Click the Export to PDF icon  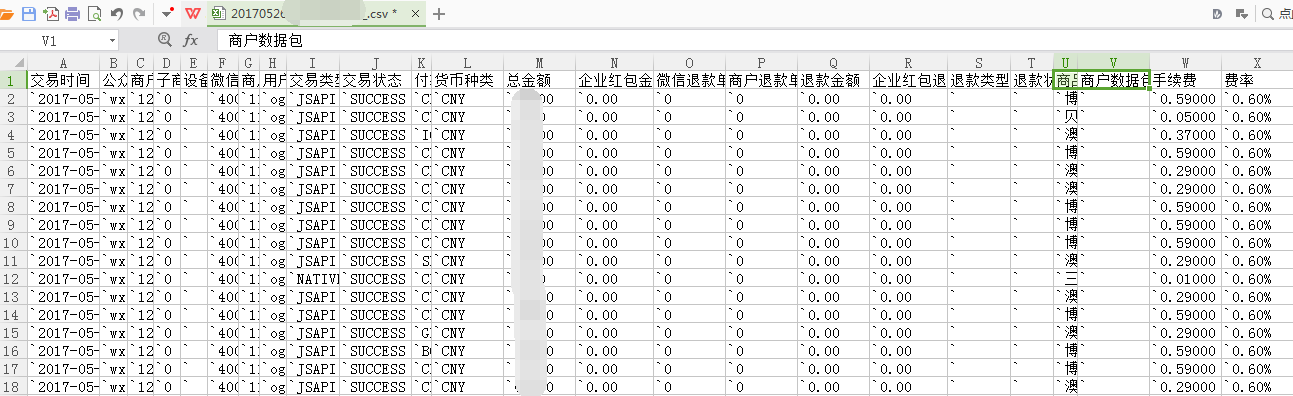[50, 14]
